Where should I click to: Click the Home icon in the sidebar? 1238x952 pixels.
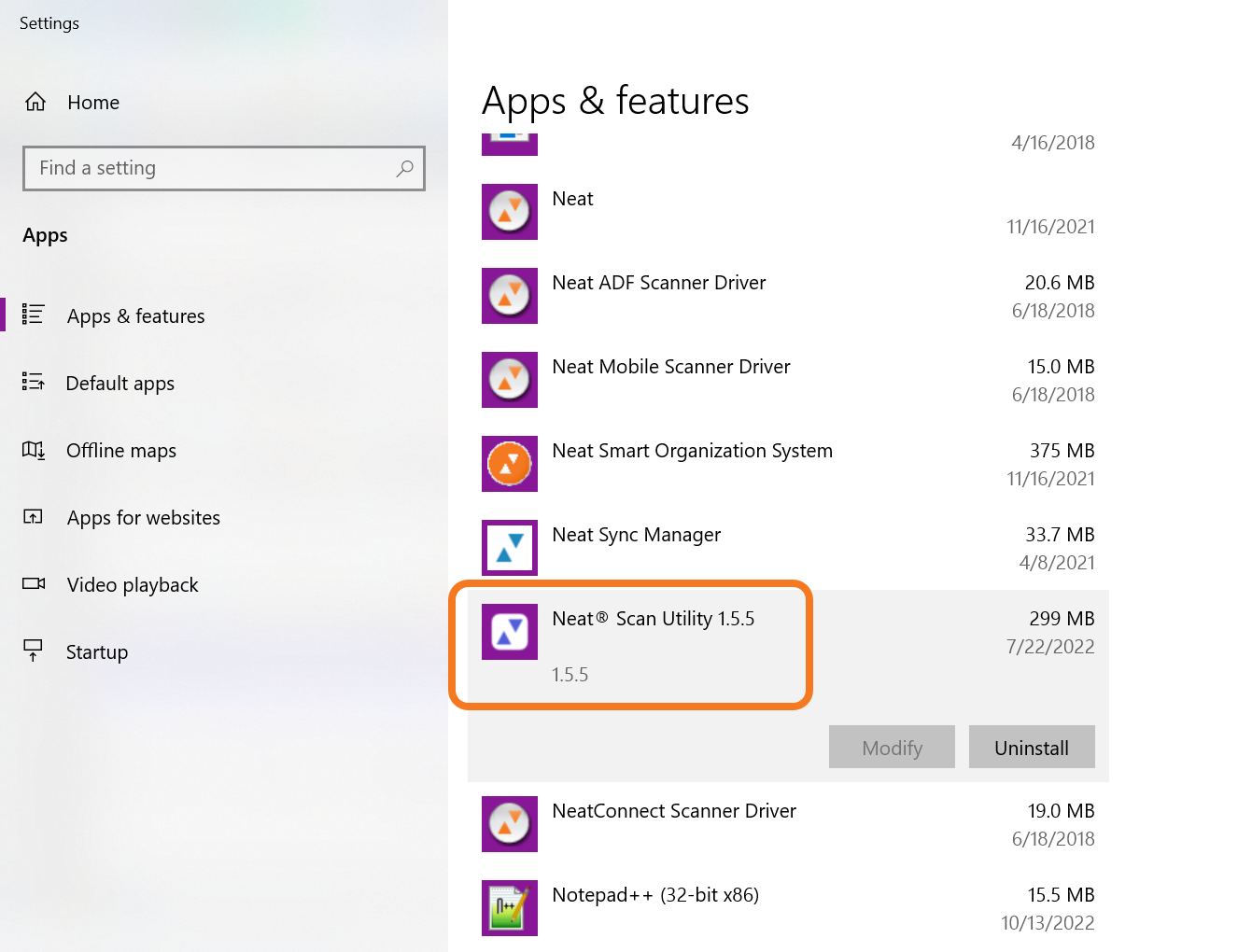coord(35,102)
